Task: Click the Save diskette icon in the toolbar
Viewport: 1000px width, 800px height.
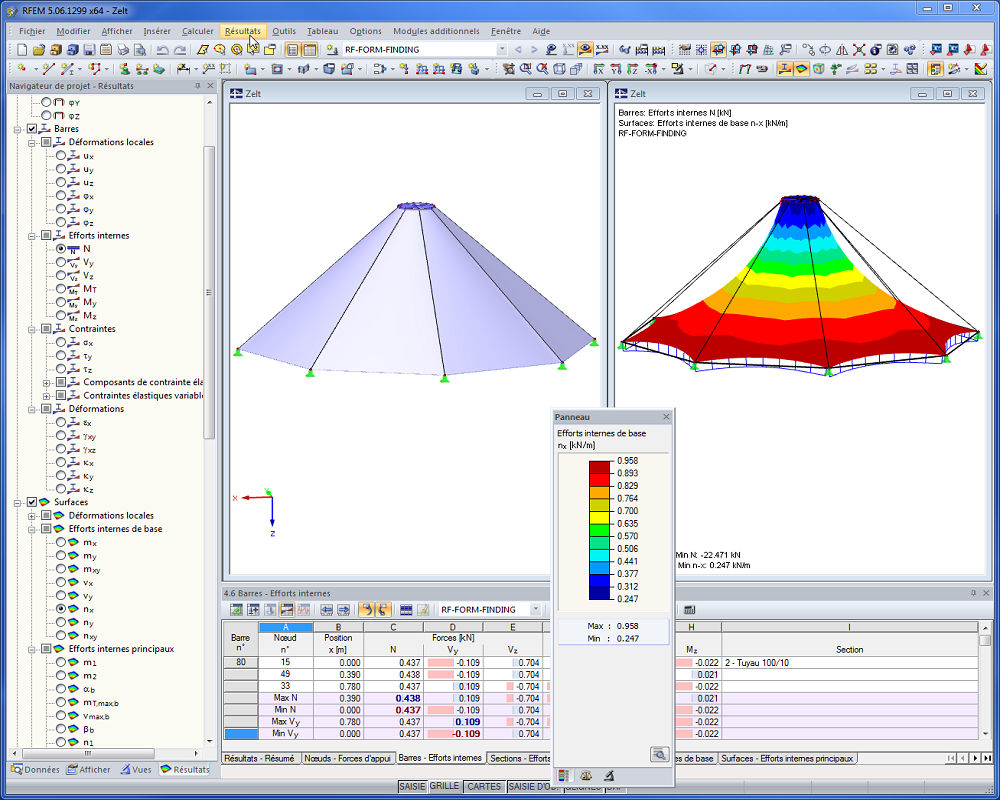Action: coord(89,49)
